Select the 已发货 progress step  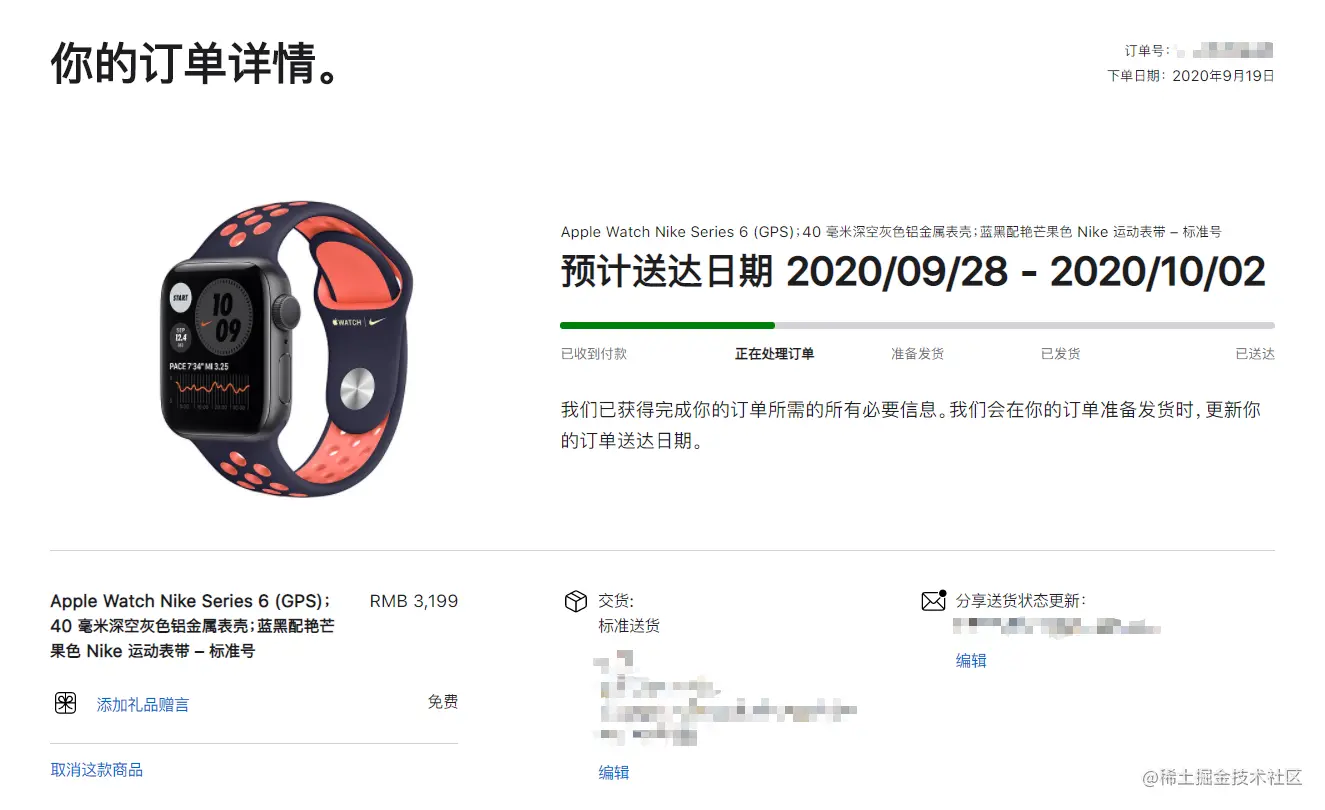coord(1060,354)
